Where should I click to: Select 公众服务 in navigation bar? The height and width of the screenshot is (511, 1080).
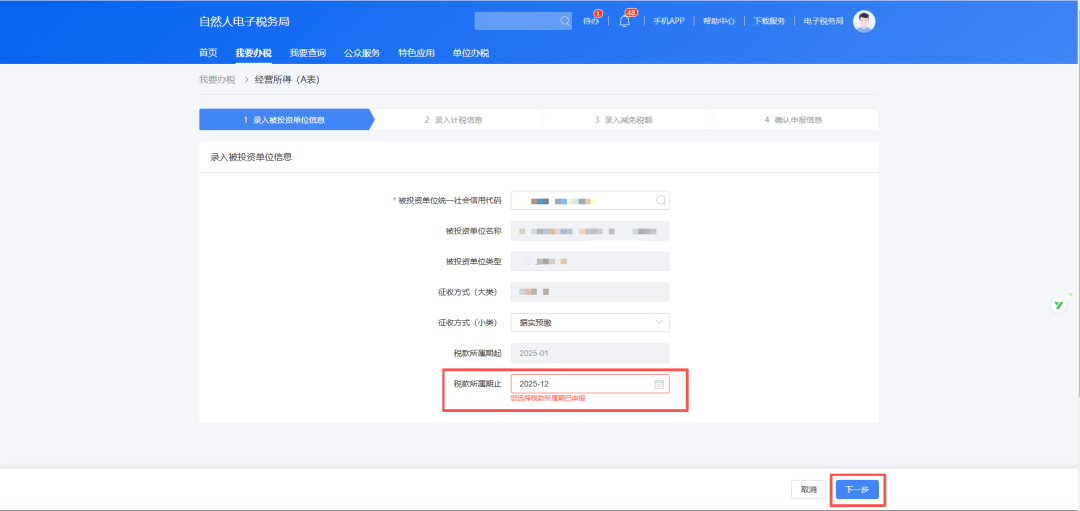(362, 53)
